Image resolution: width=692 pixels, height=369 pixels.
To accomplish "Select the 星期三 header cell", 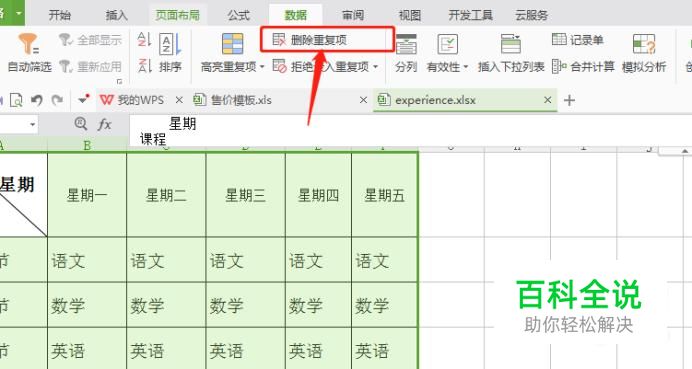I will [x=246, y=195].
